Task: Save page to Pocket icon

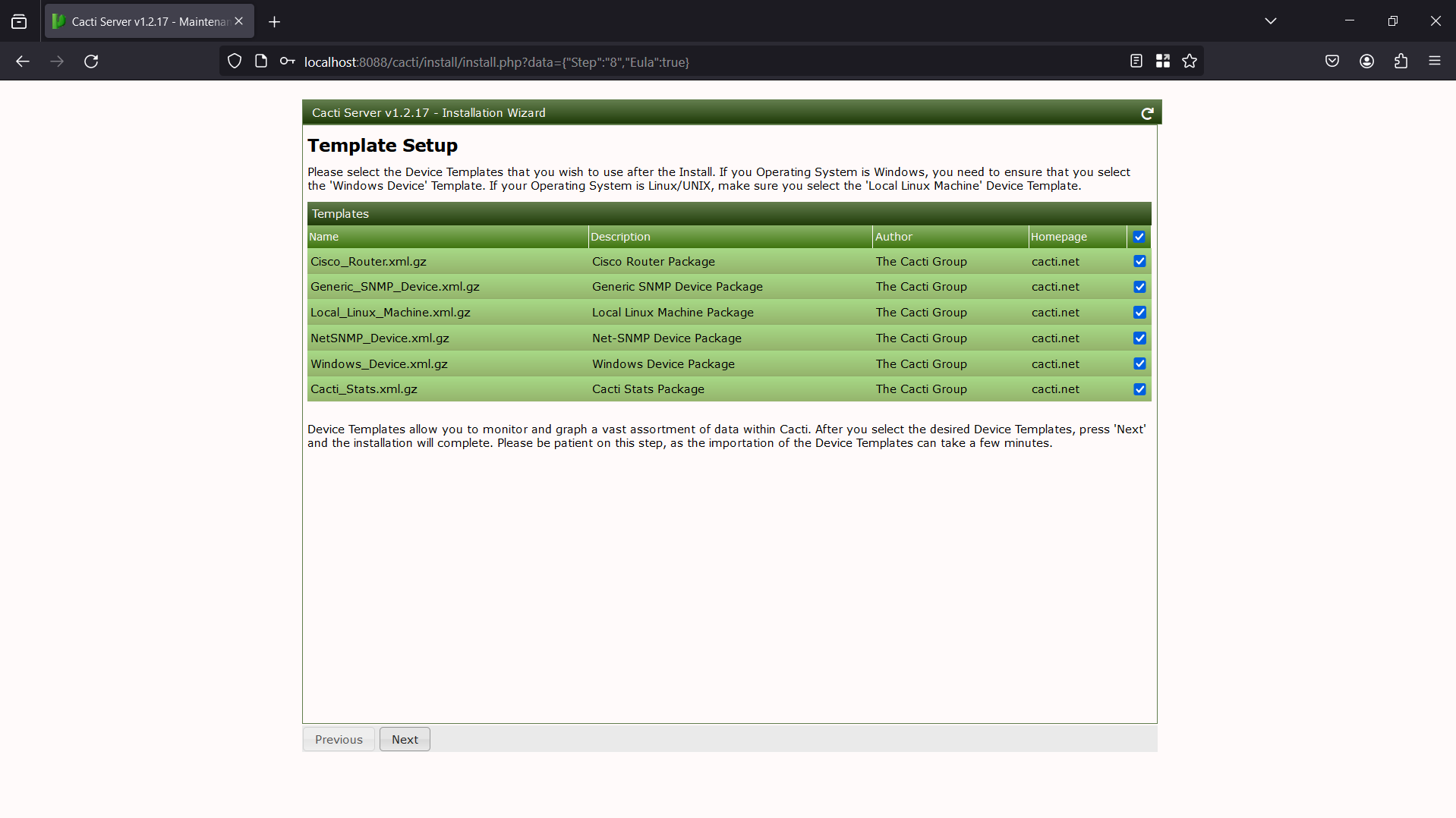Action: pyautogui.click(x=1332, y=61)
